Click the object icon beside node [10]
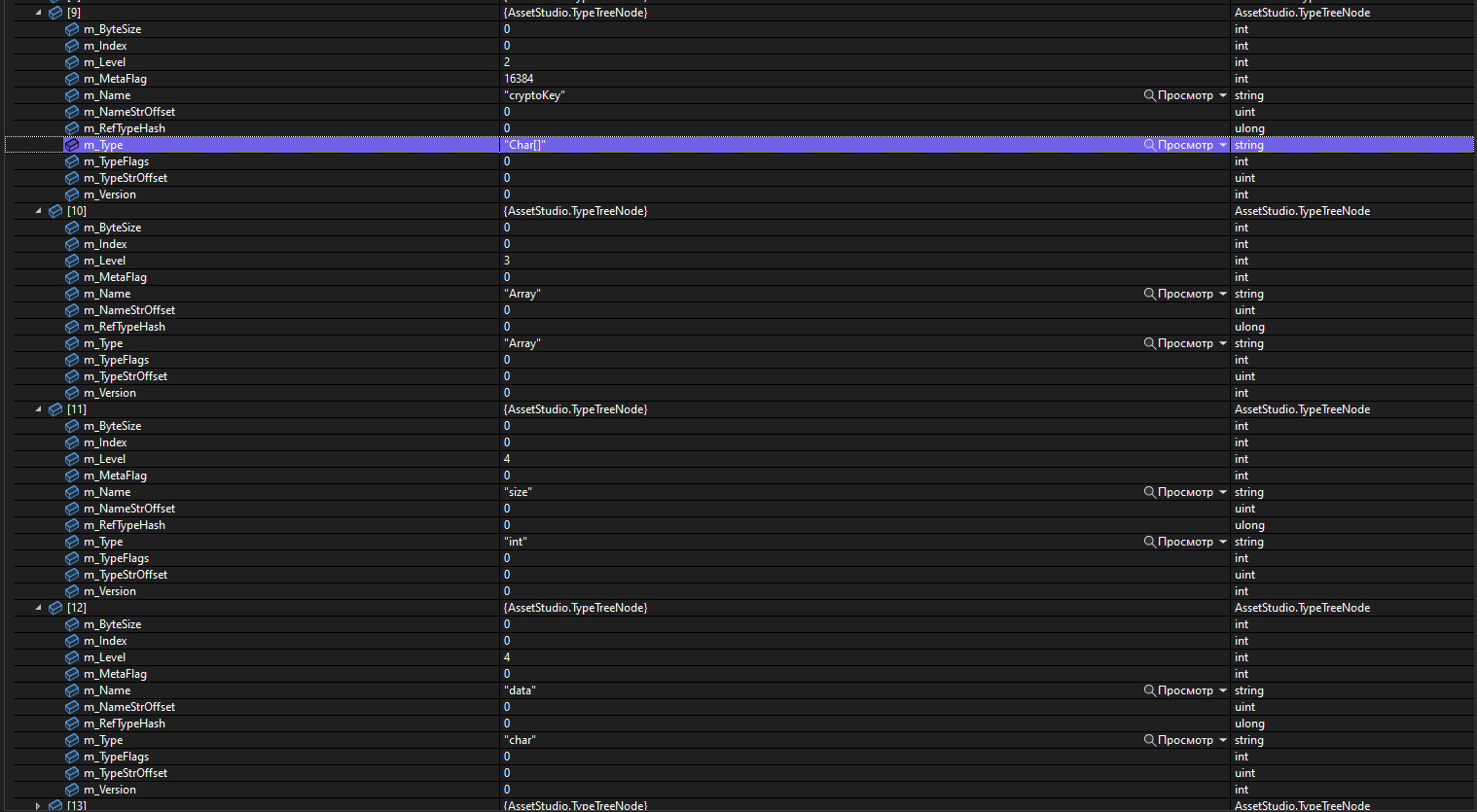Viewport: 1477px width, 812px height. click(x=55, y=211)
